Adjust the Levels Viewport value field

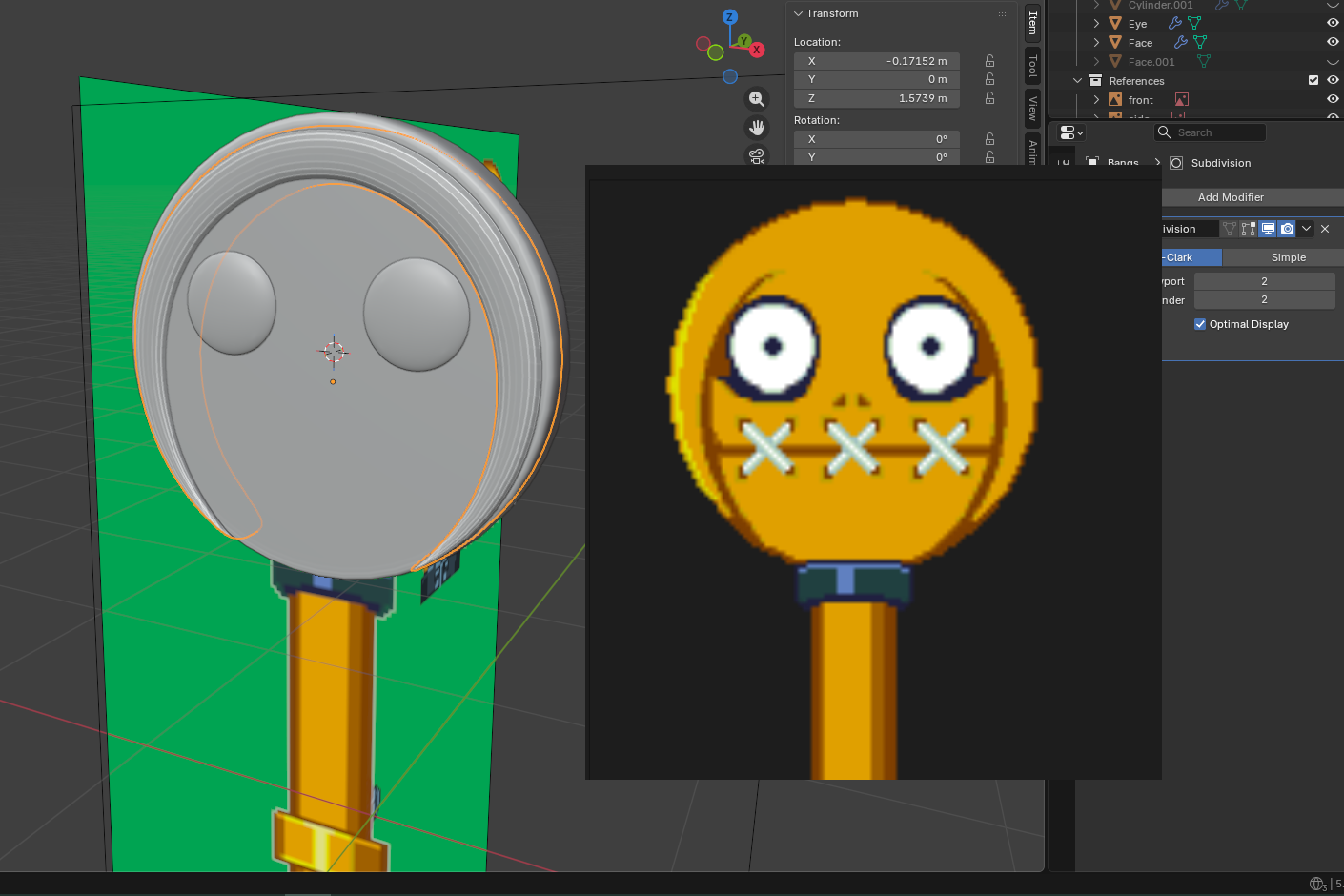coord(1265,281)
